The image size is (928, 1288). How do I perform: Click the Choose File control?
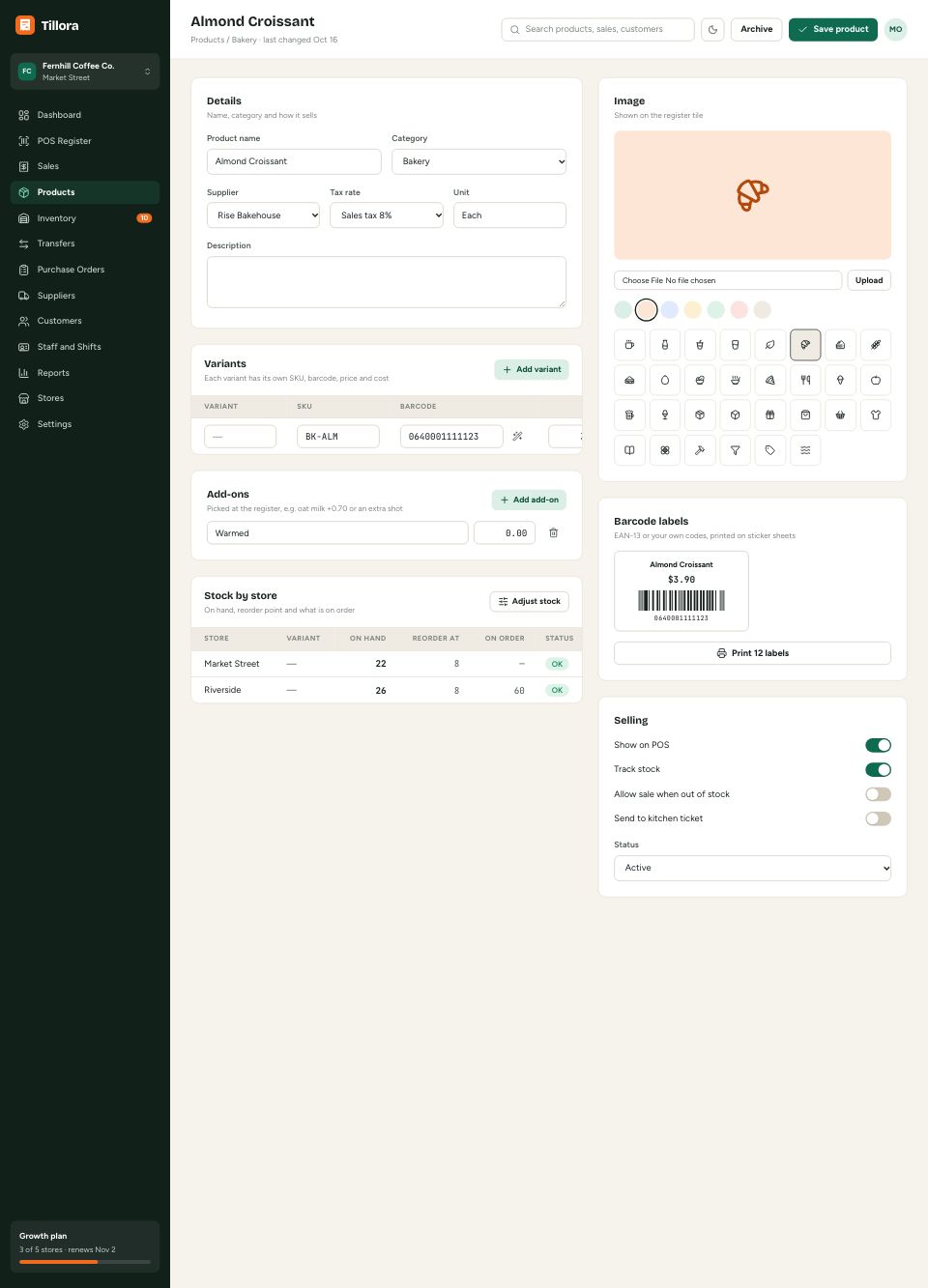pyautogui.click(x=728, y=280)
